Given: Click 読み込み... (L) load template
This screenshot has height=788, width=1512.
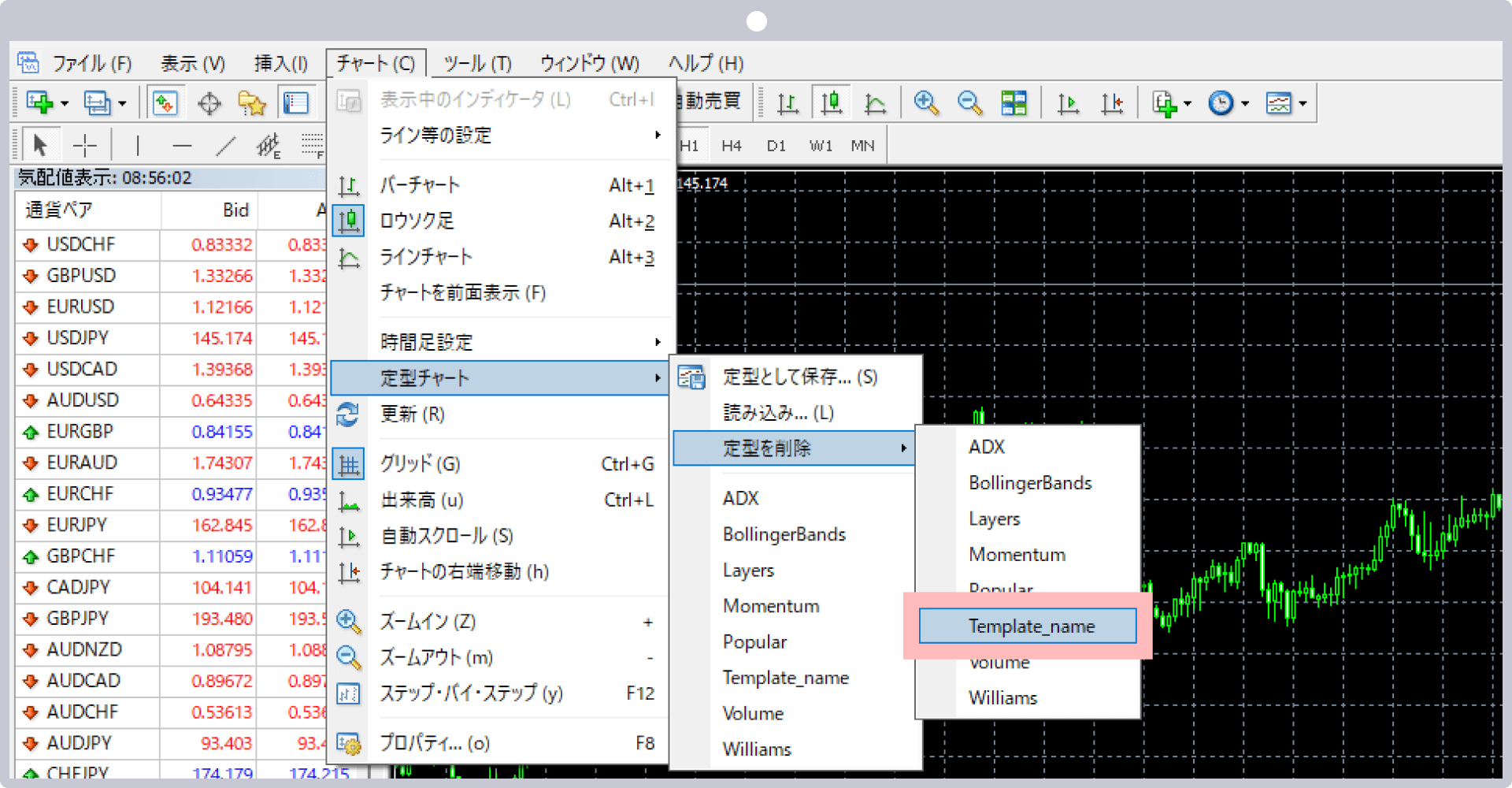Looking at the screenshot, I should pyautogui.click(x=778, y=413).
